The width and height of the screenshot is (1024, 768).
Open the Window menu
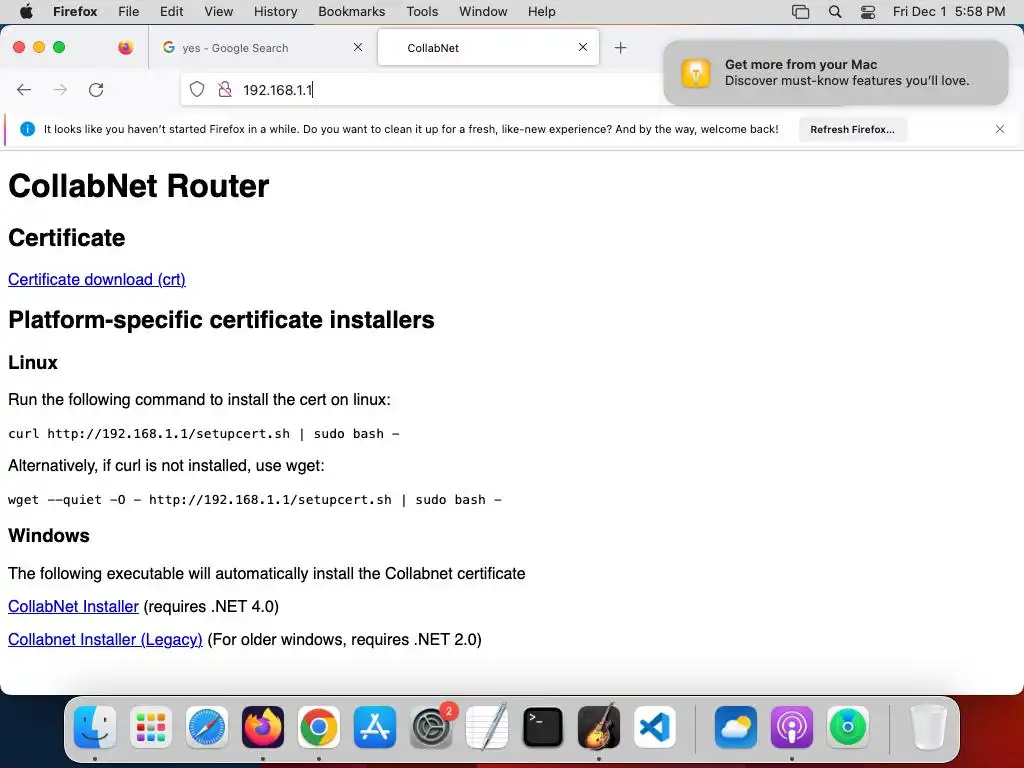pos(483,11)
